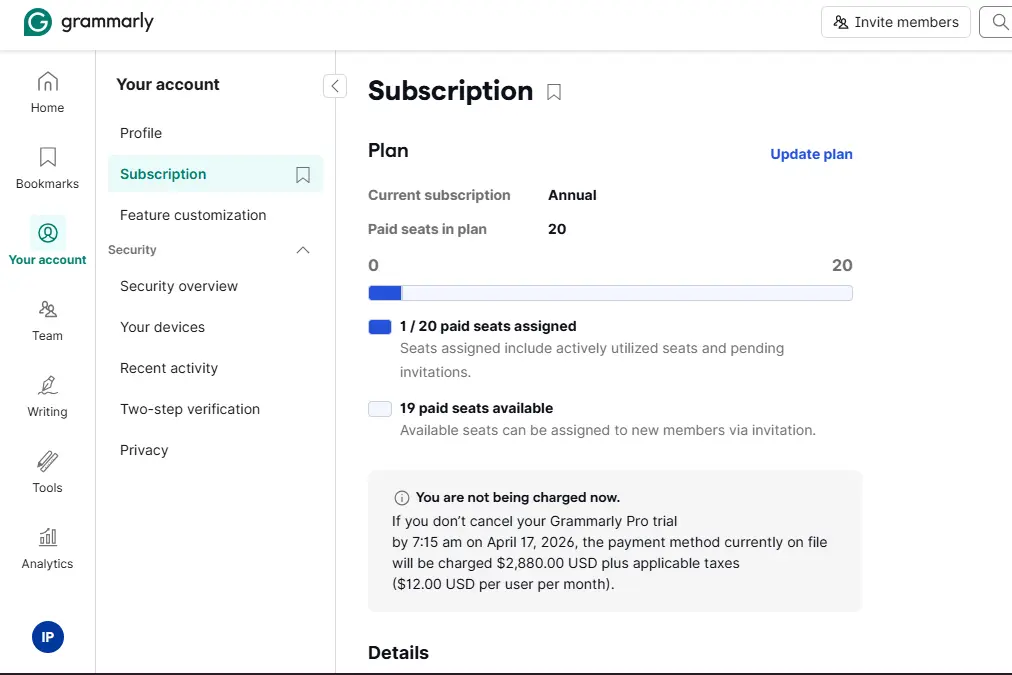Open the Writing section in the sidebar
Screen dimensions: 1012x675
(x=47, y=397)
